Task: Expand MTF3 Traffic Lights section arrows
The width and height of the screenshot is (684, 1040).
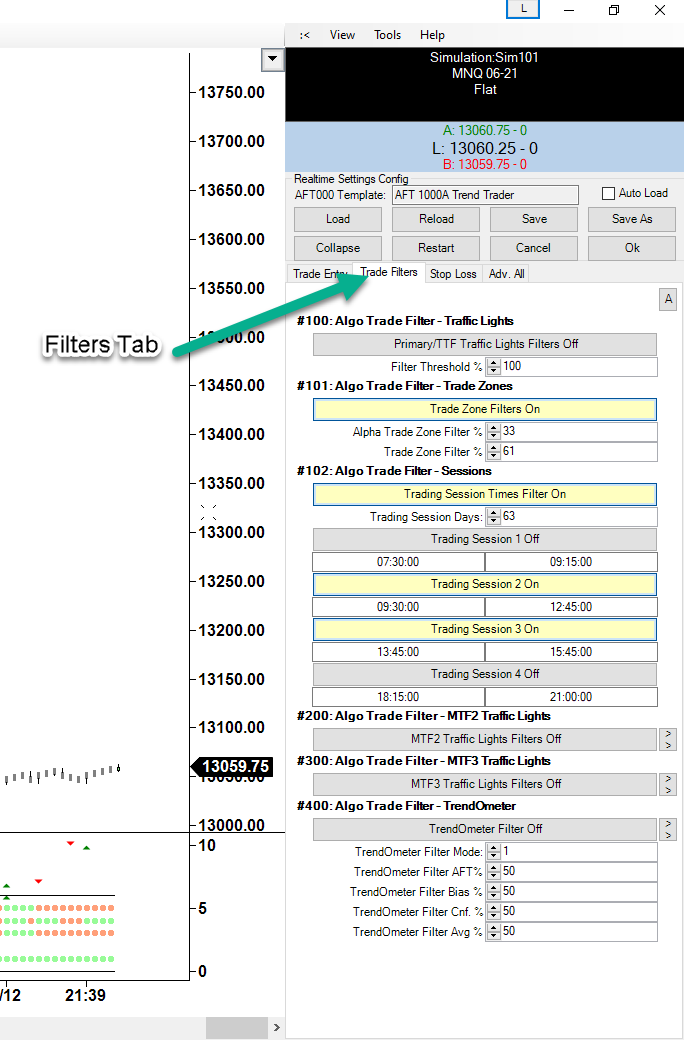Action: click(x=668, y=784)
